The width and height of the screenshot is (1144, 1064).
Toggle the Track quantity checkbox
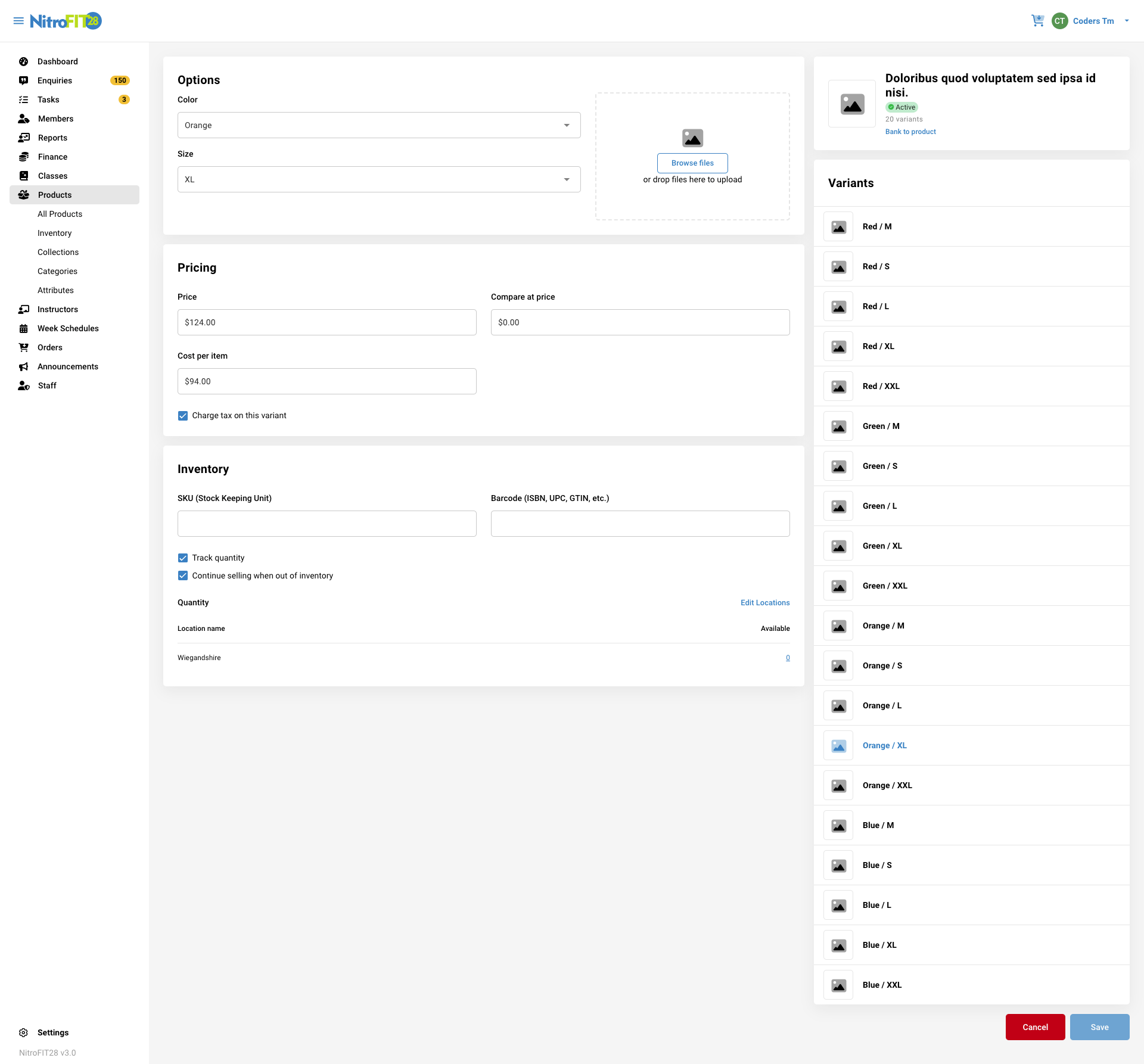click(183, 558)
